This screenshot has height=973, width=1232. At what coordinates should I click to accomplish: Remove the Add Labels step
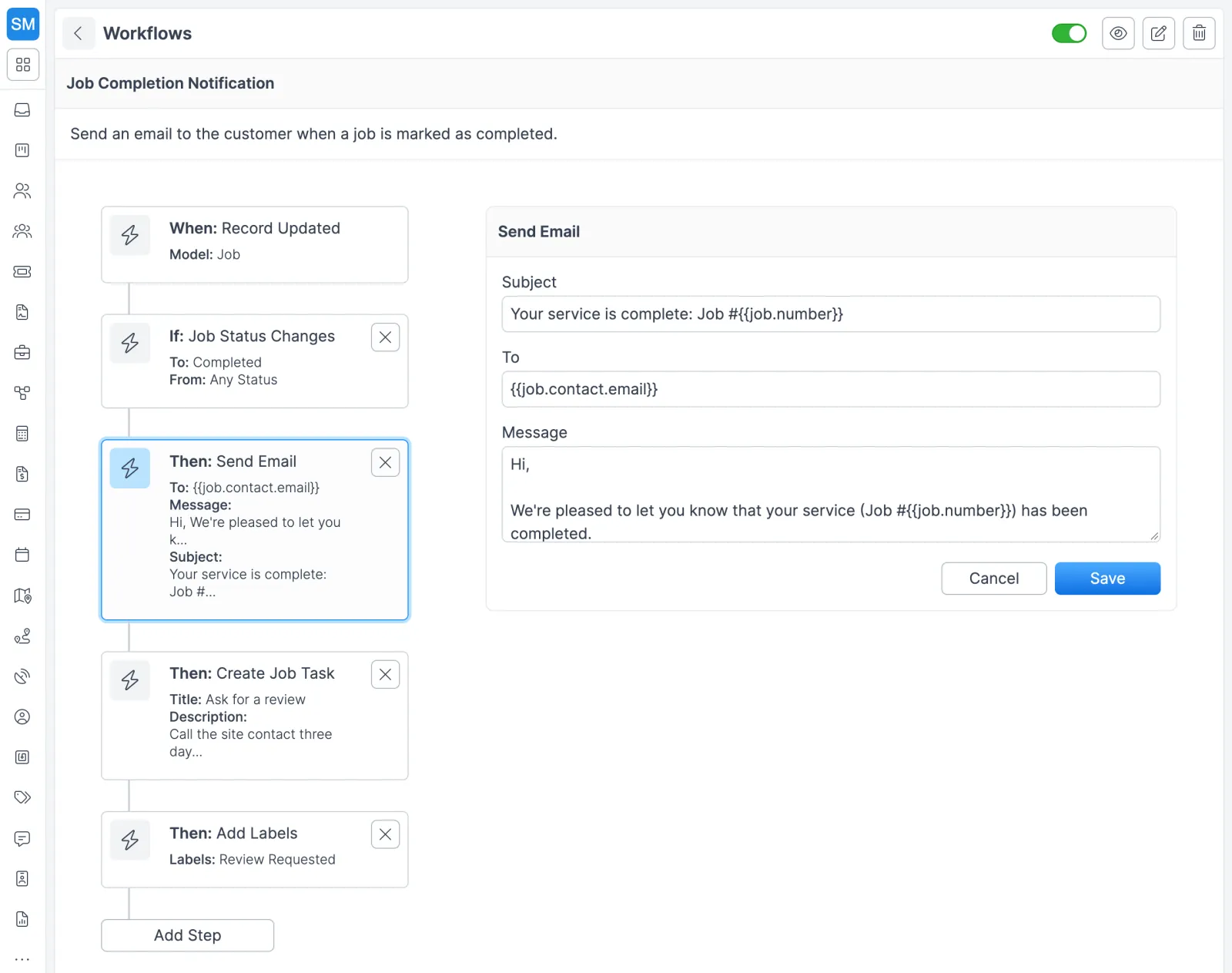(x=385, y=834)
